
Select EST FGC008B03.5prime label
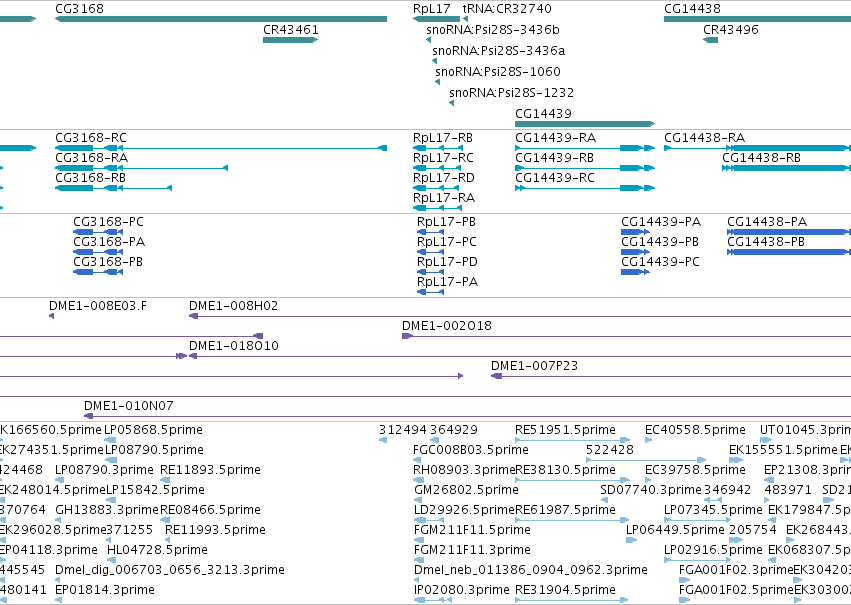tap(471, 450)
